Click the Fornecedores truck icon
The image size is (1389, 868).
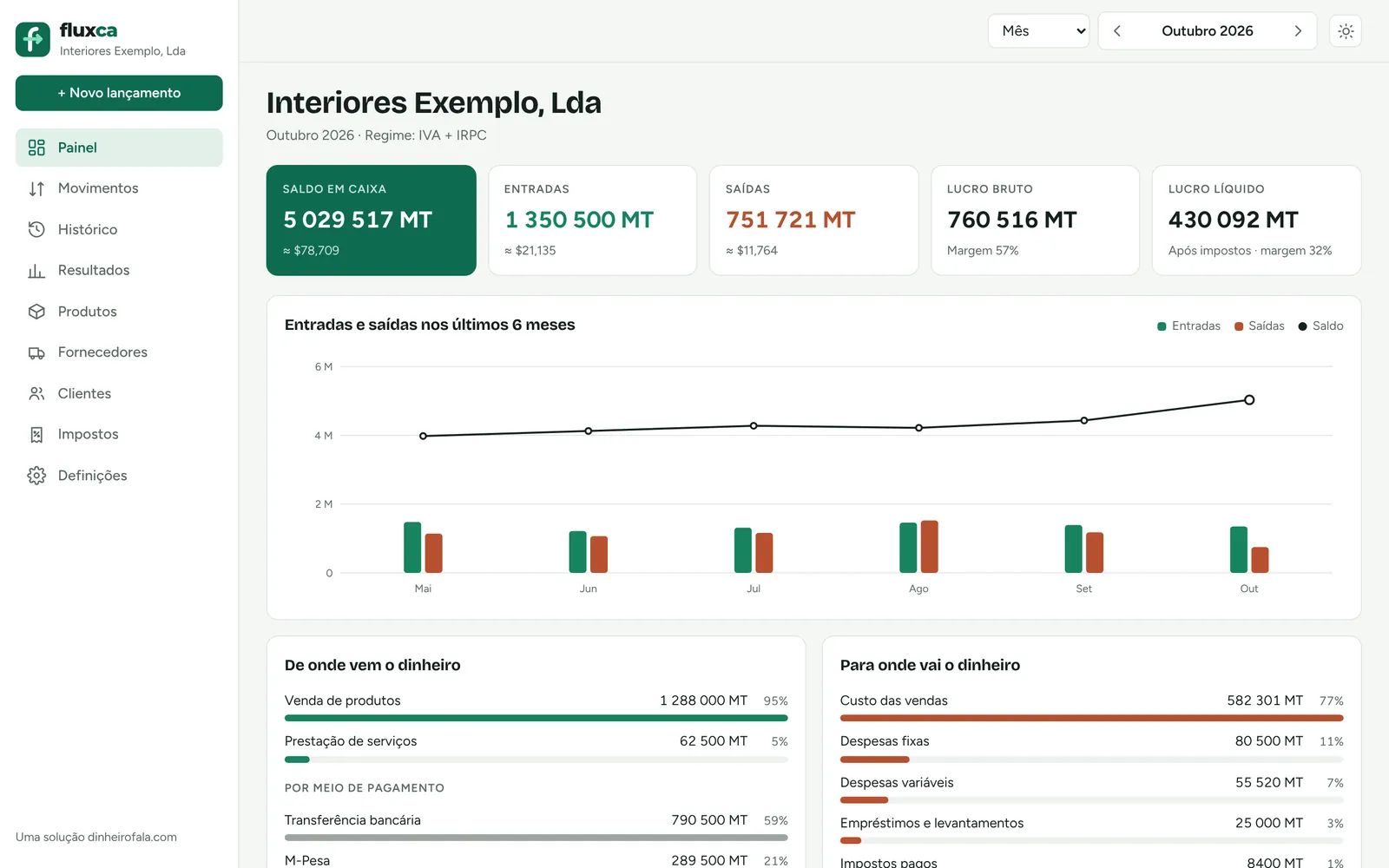36,352
